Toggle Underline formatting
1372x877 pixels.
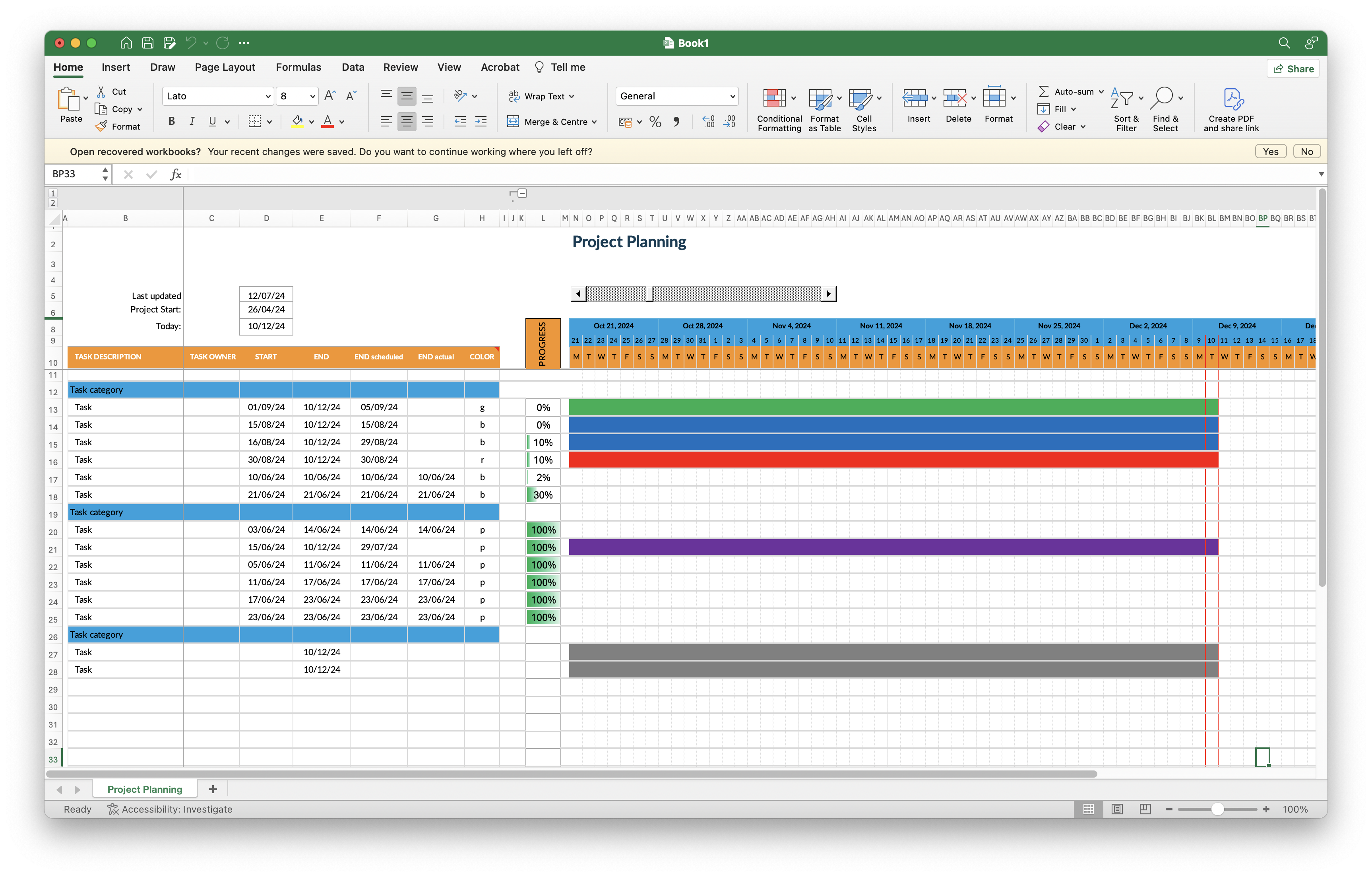click(213, 121)
